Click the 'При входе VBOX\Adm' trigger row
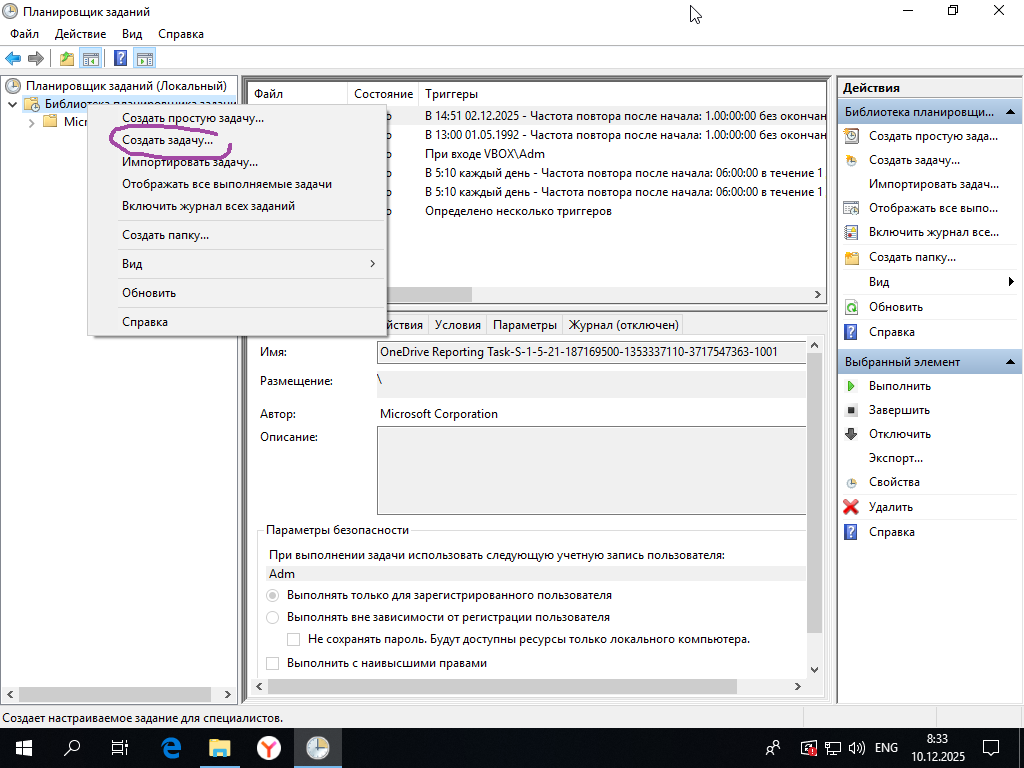 (485, 154)
